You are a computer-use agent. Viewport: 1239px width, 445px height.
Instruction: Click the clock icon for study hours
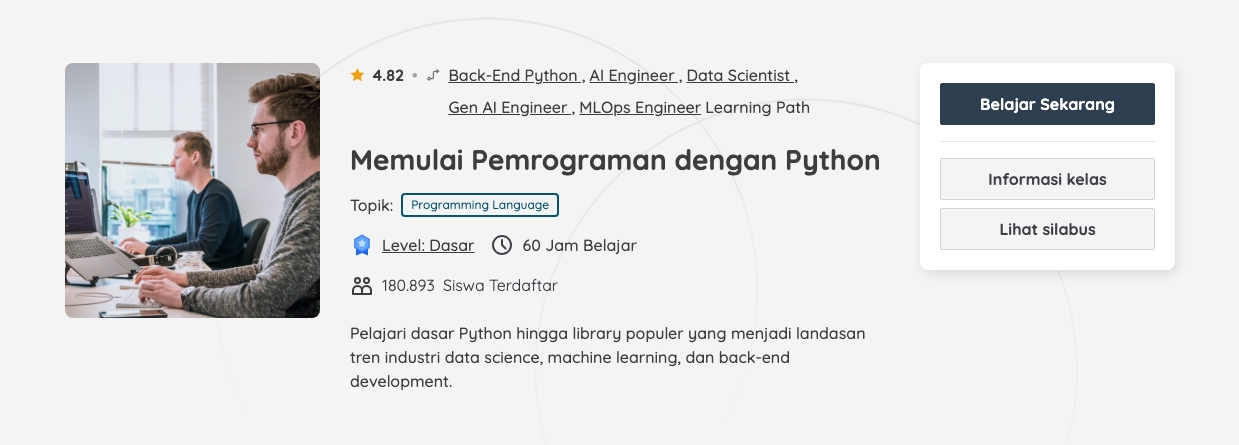tap(502, 245)
